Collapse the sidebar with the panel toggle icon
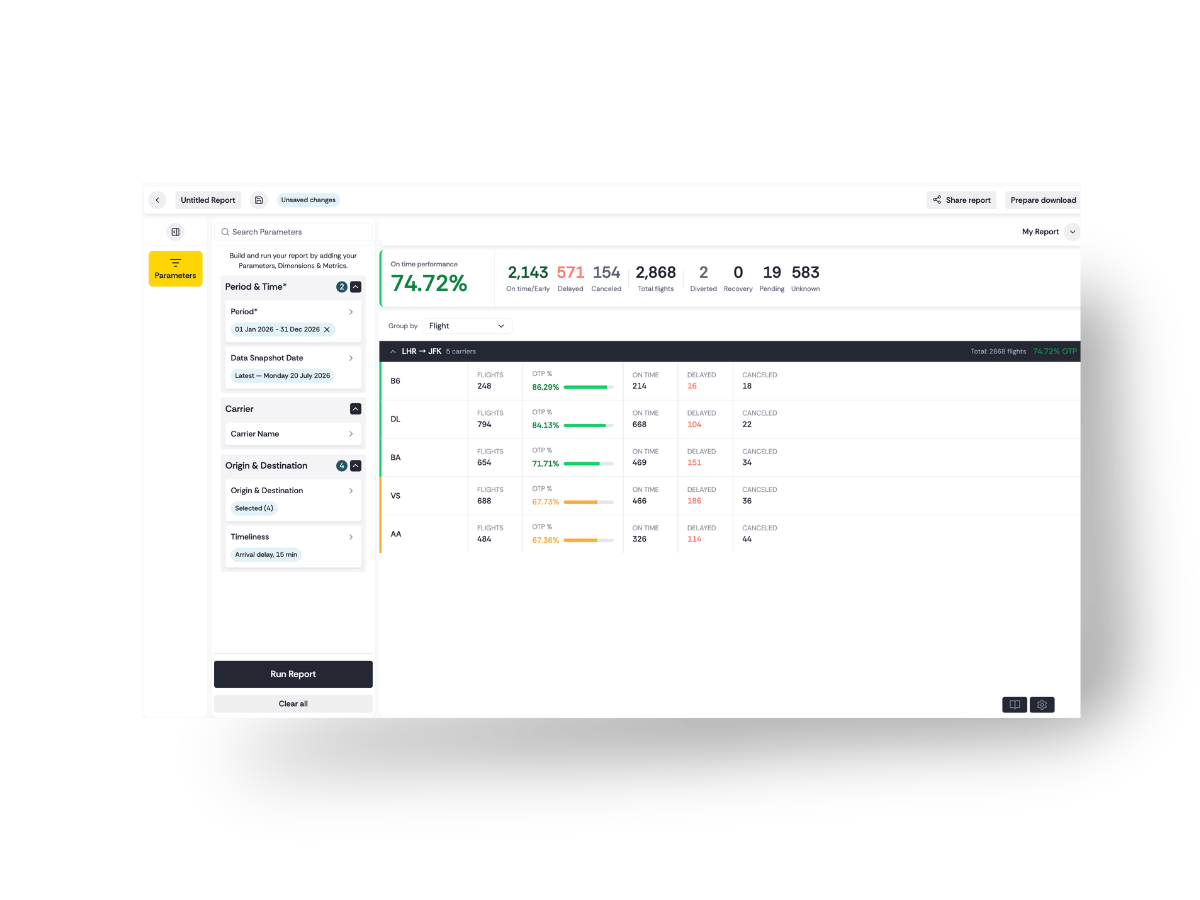The image size is (1200, 900). click(x=175, y=232)
